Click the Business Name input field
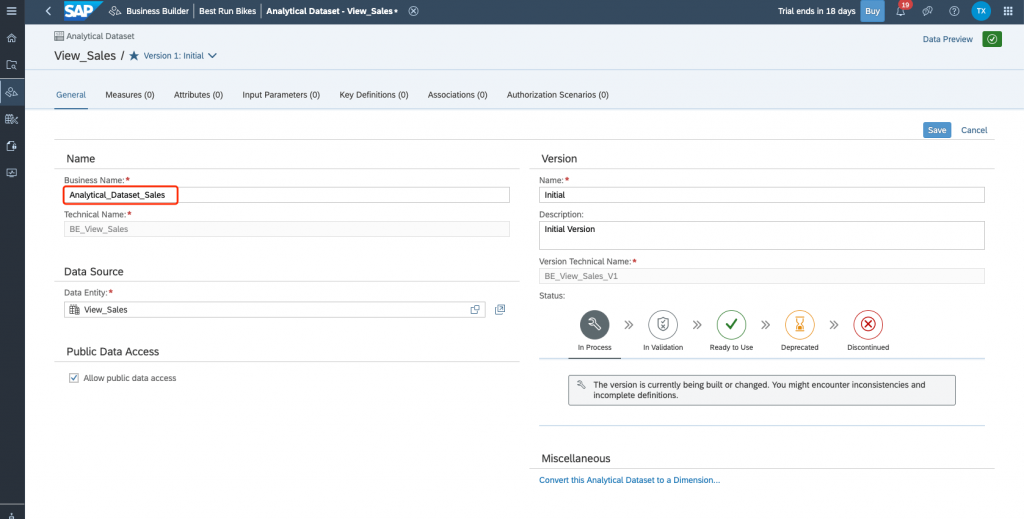 [287, 195]
